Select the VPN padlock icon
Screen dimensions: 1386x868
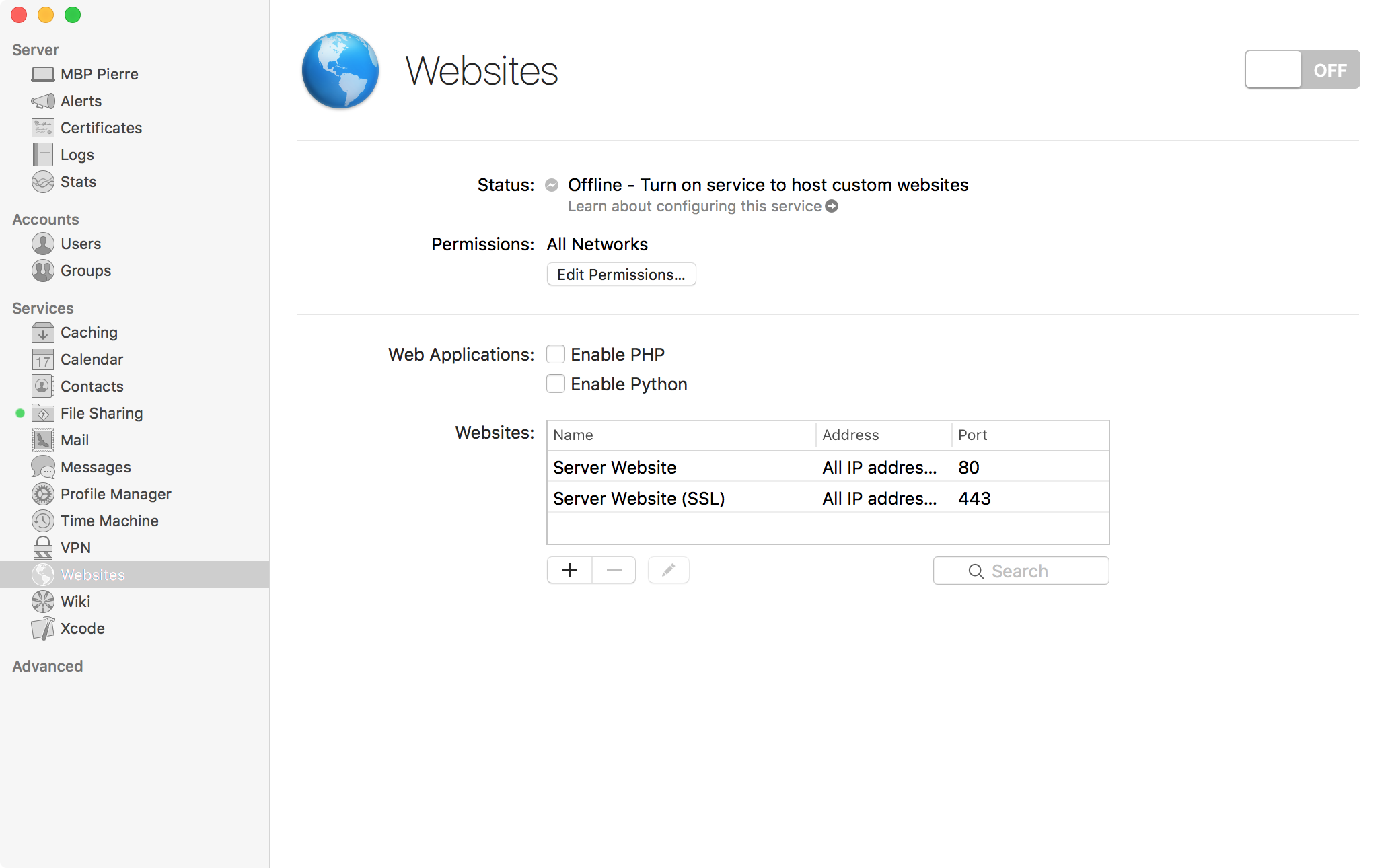tap(43, 548)
